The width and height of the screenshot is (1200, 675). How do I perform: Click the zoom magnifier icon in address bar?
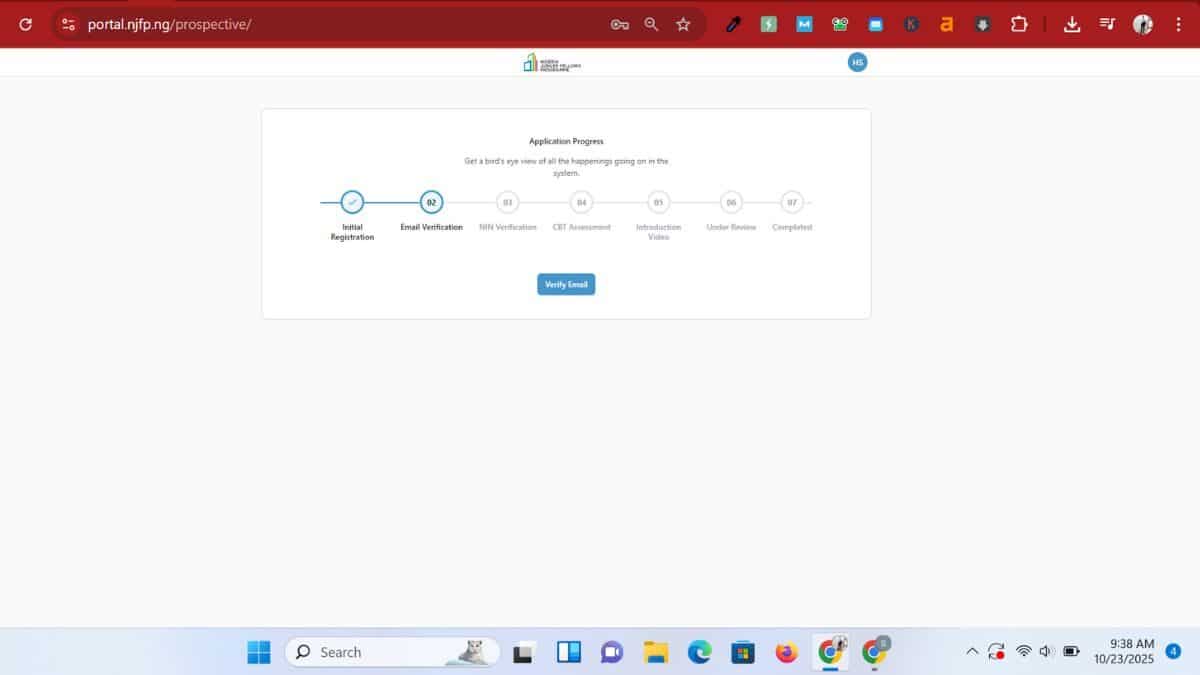[651, 24]
